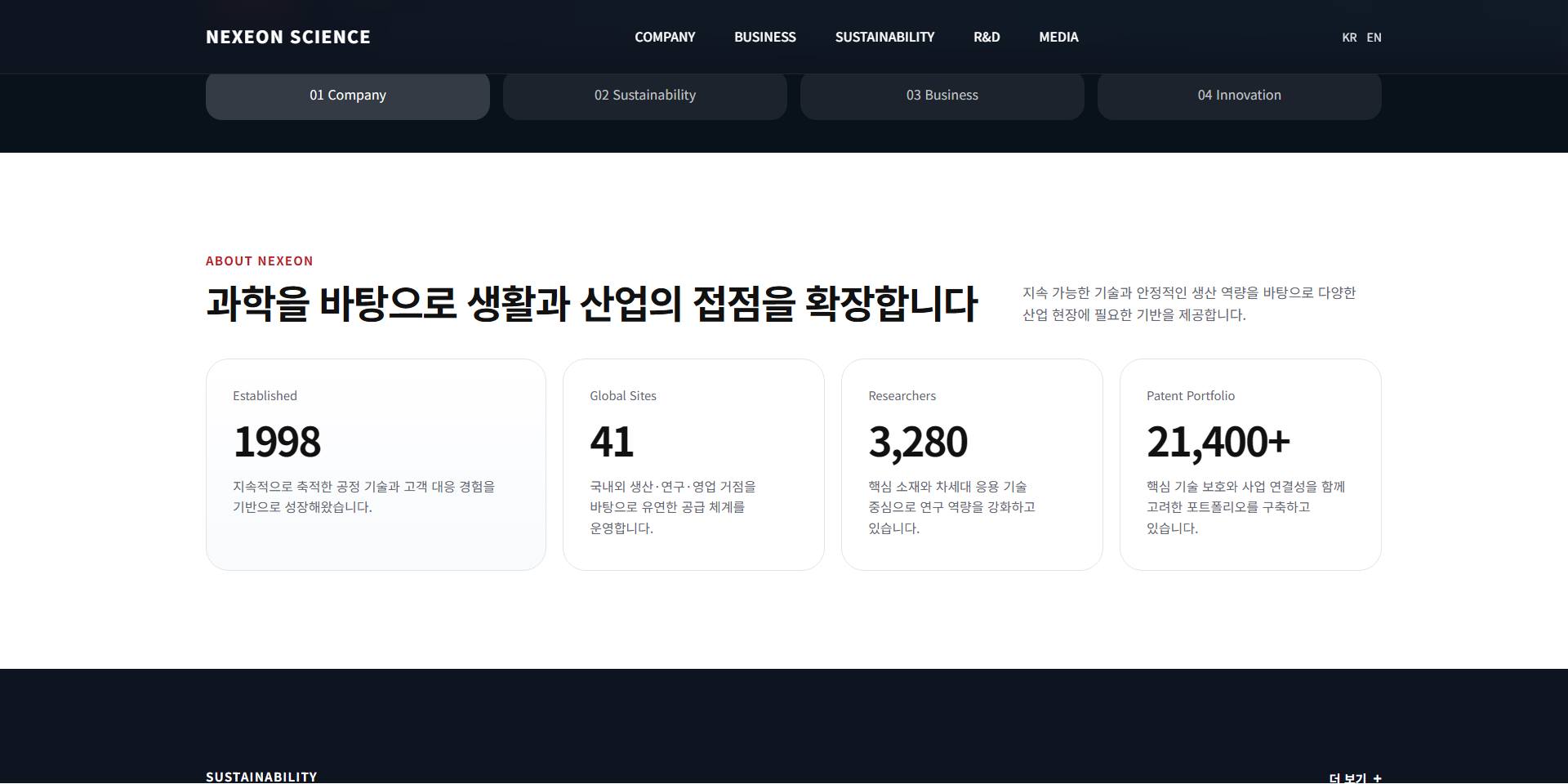Click the number 21,400+
The width and height of the screenshot is (1568, 784).
(1218, 442)
